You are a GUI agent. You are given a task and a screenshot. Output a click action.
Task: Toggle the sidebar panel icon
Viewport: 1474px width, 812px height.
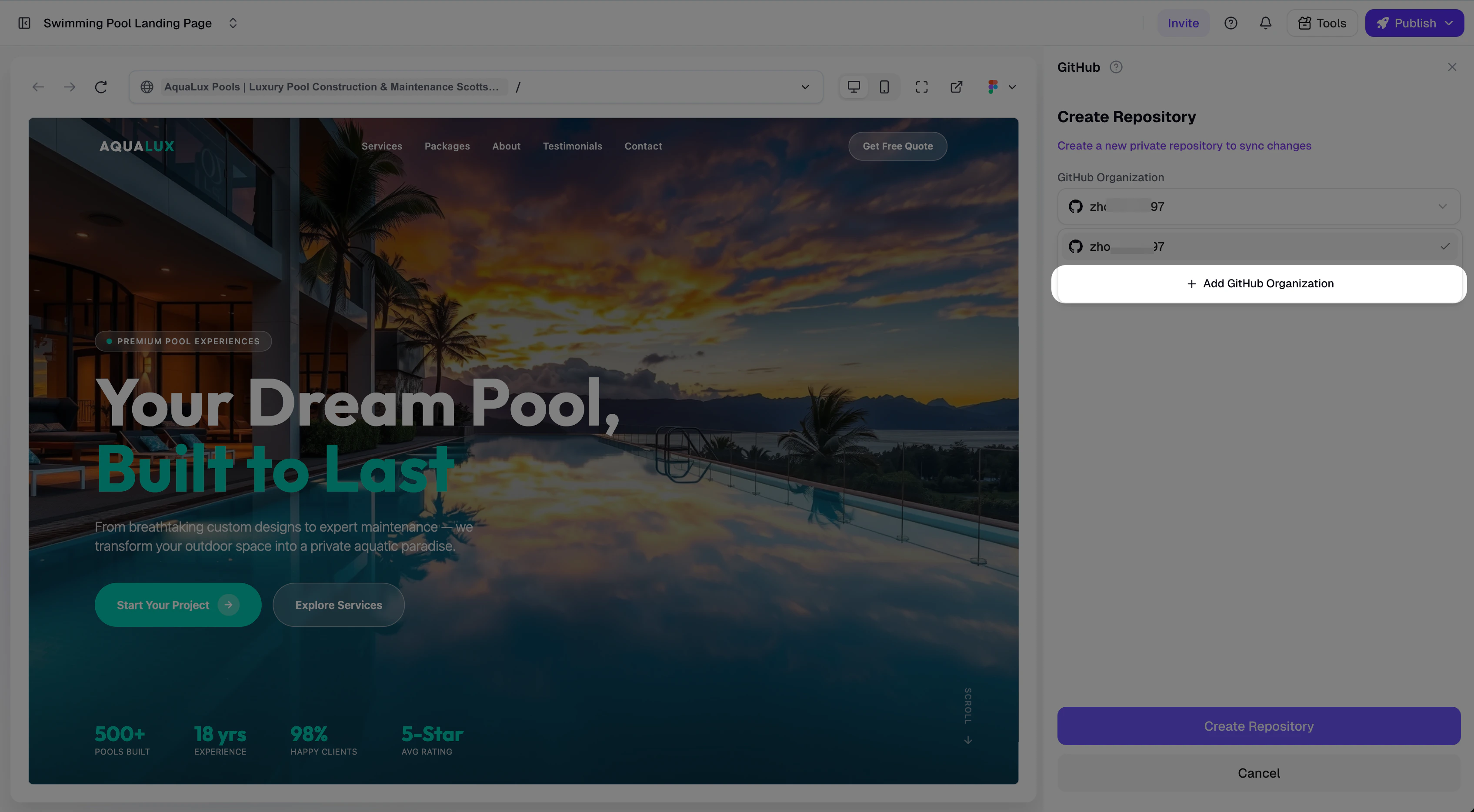coord(24,23)
